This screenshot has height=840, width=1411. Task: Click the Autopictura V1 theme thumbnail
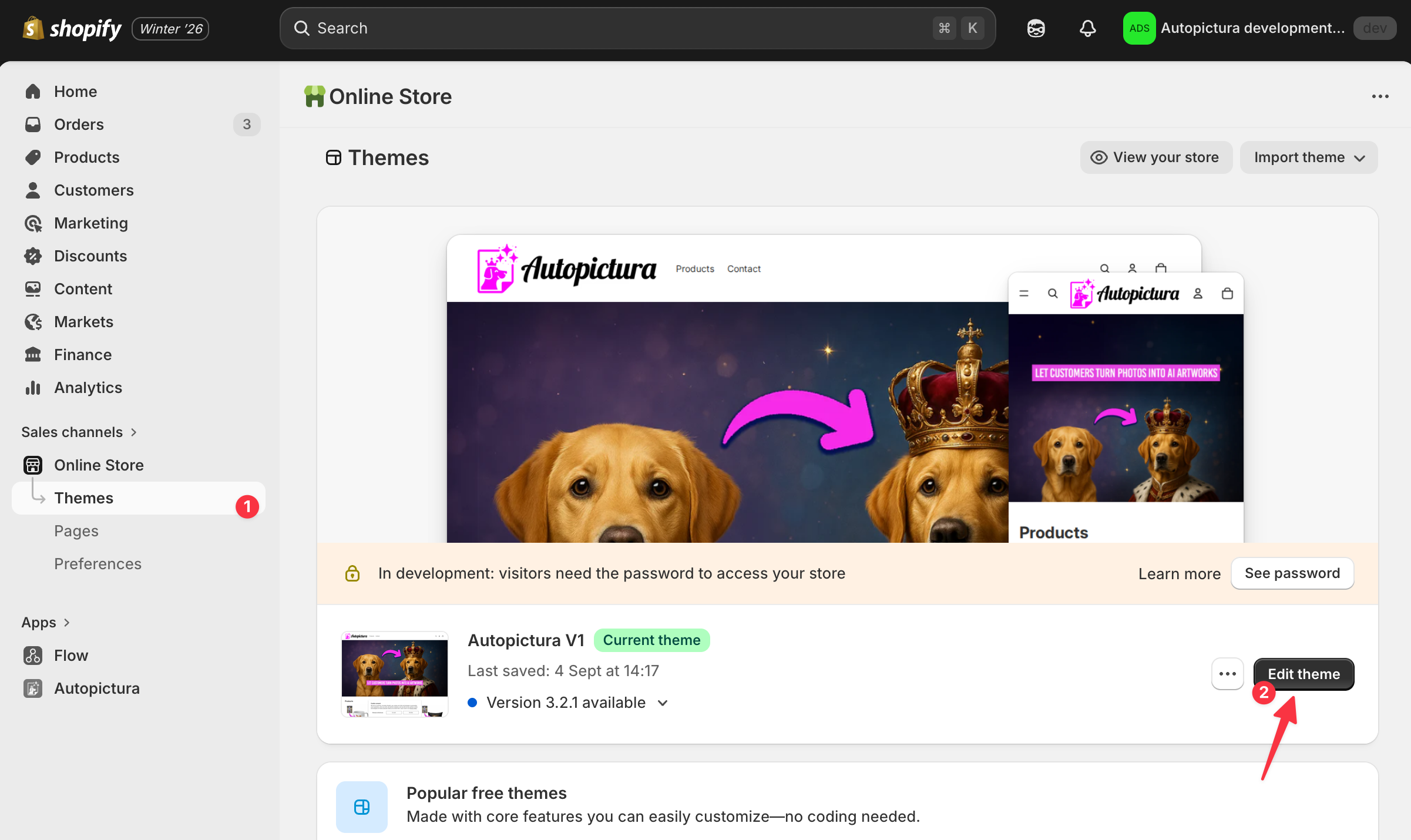click(394, 674)
